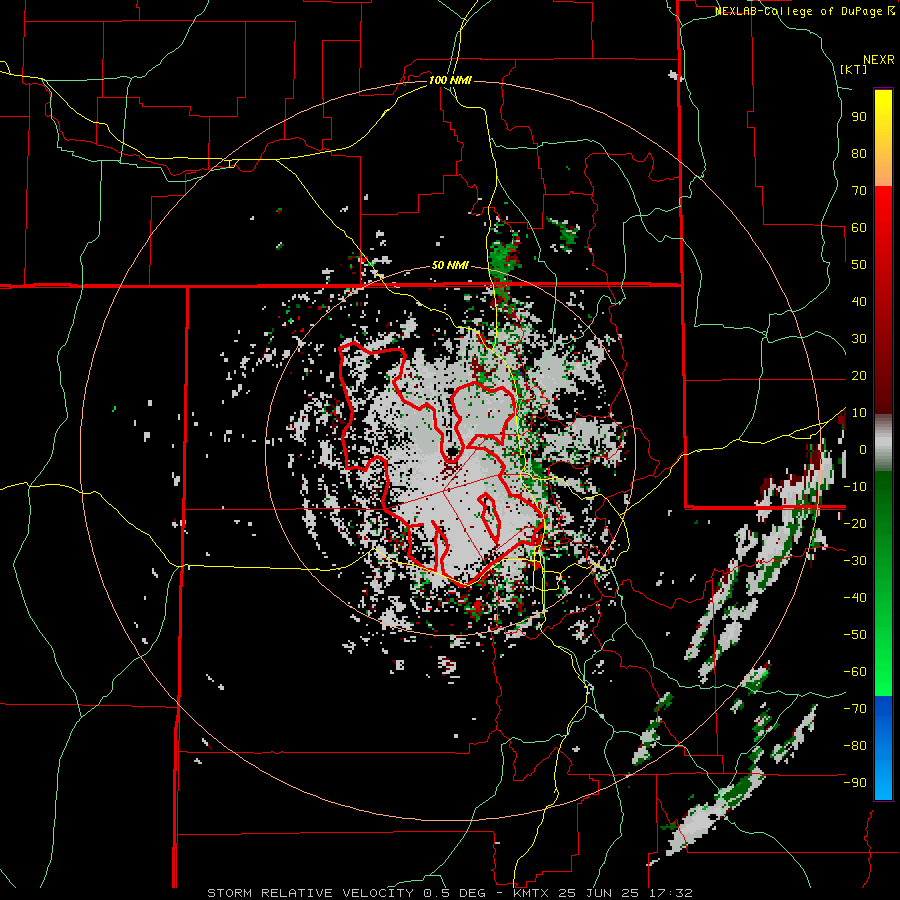Click the -50 value on the color scale
Viewport: 900px width, 900px height.
coord(855,635)
